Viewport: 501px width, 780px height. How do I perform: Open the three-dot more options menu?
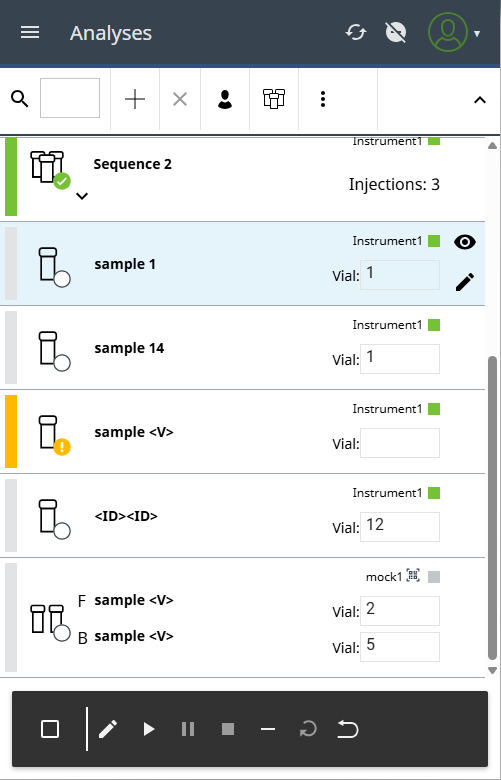click(x=323, y=99)
